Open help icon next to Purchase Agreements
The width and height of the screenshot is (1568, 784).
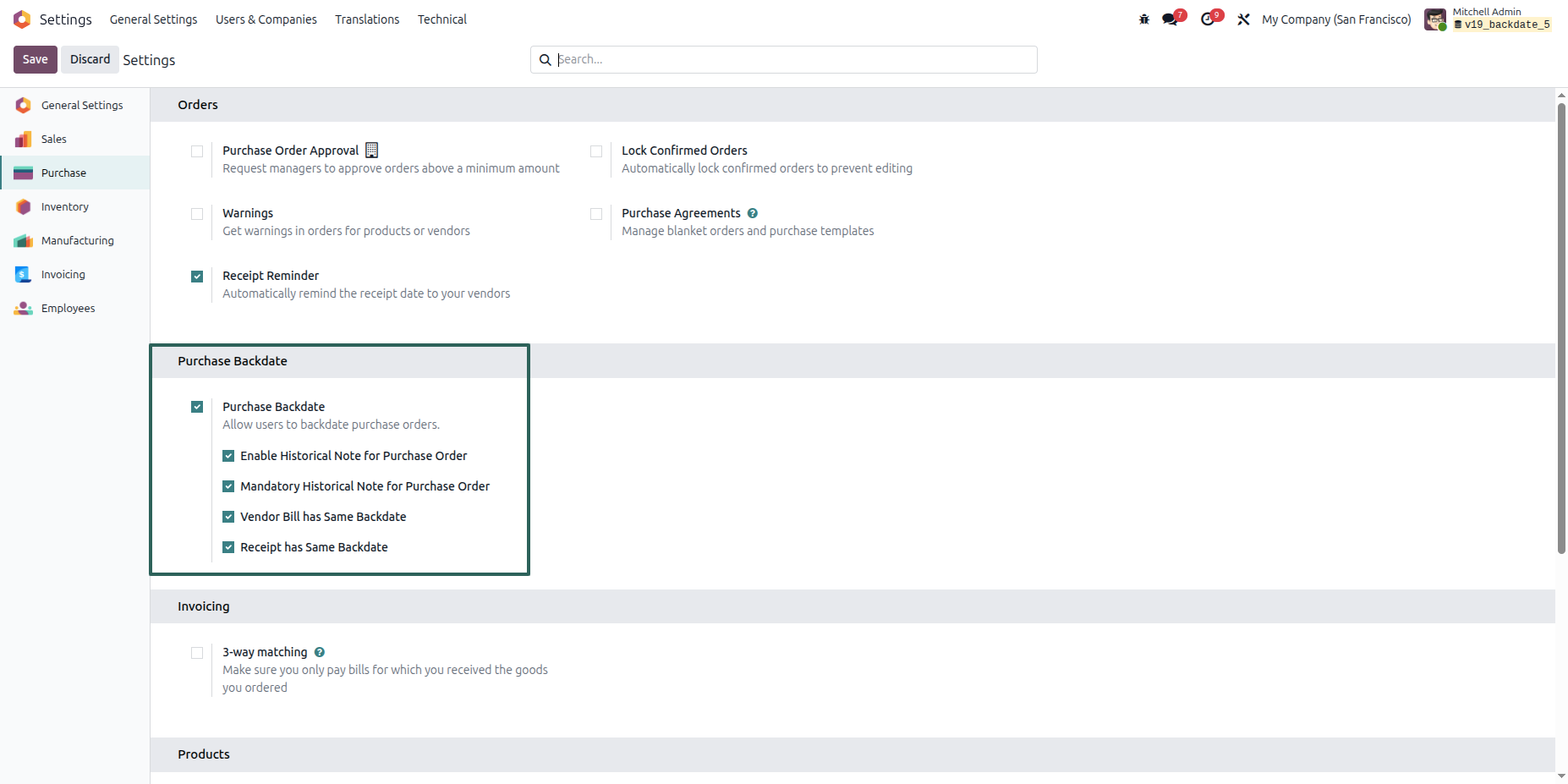(x=753, y=213)
